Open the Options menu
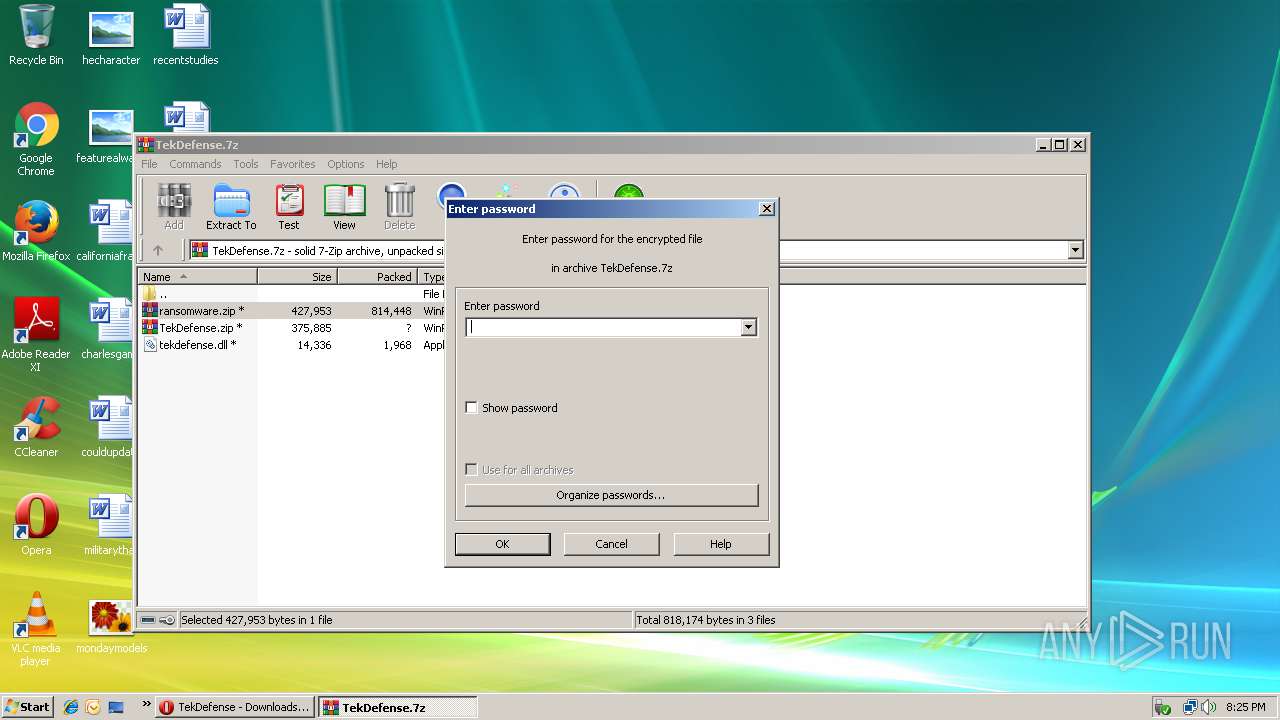The height and width of the screenshot is (720, 1280). coord(346,164)
